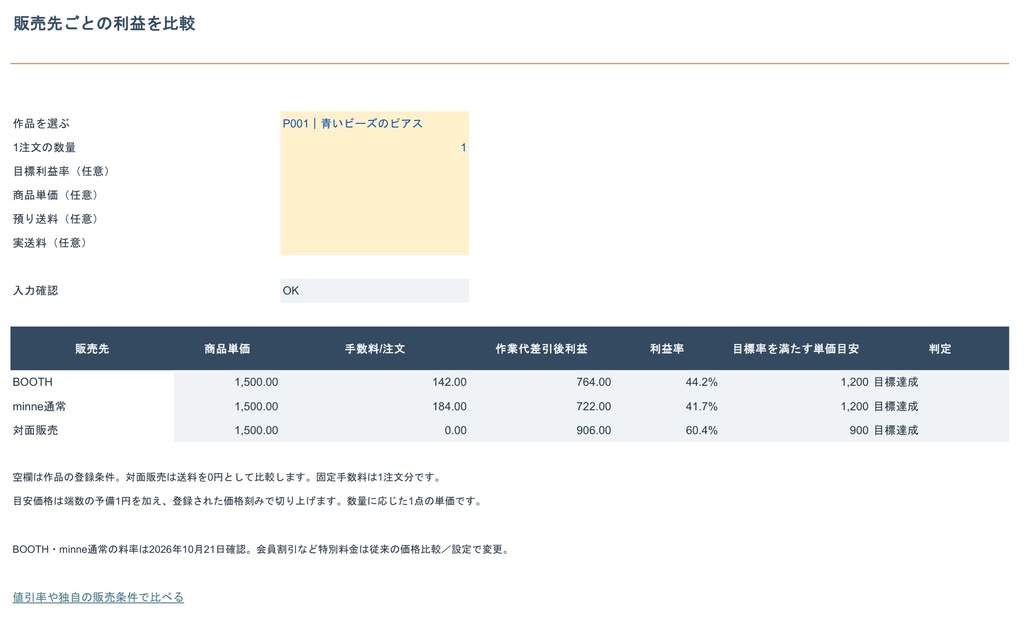1024x625 pixels.
Task: Click the 判定 column header
Action: (x=940, y=349)
